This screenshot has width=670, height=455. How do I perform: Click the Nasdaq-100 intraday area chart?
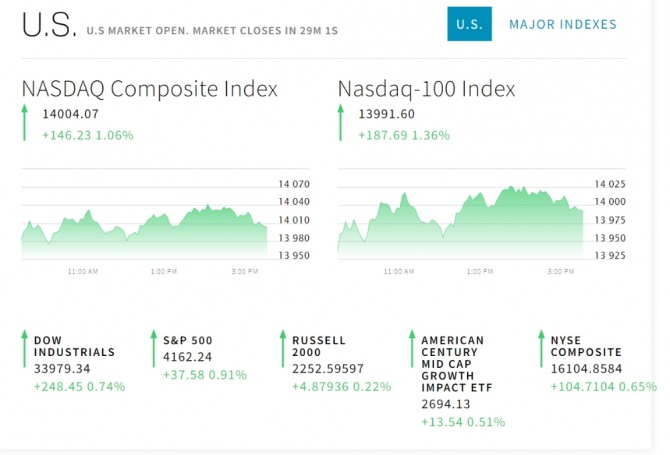tap(461, 218)
